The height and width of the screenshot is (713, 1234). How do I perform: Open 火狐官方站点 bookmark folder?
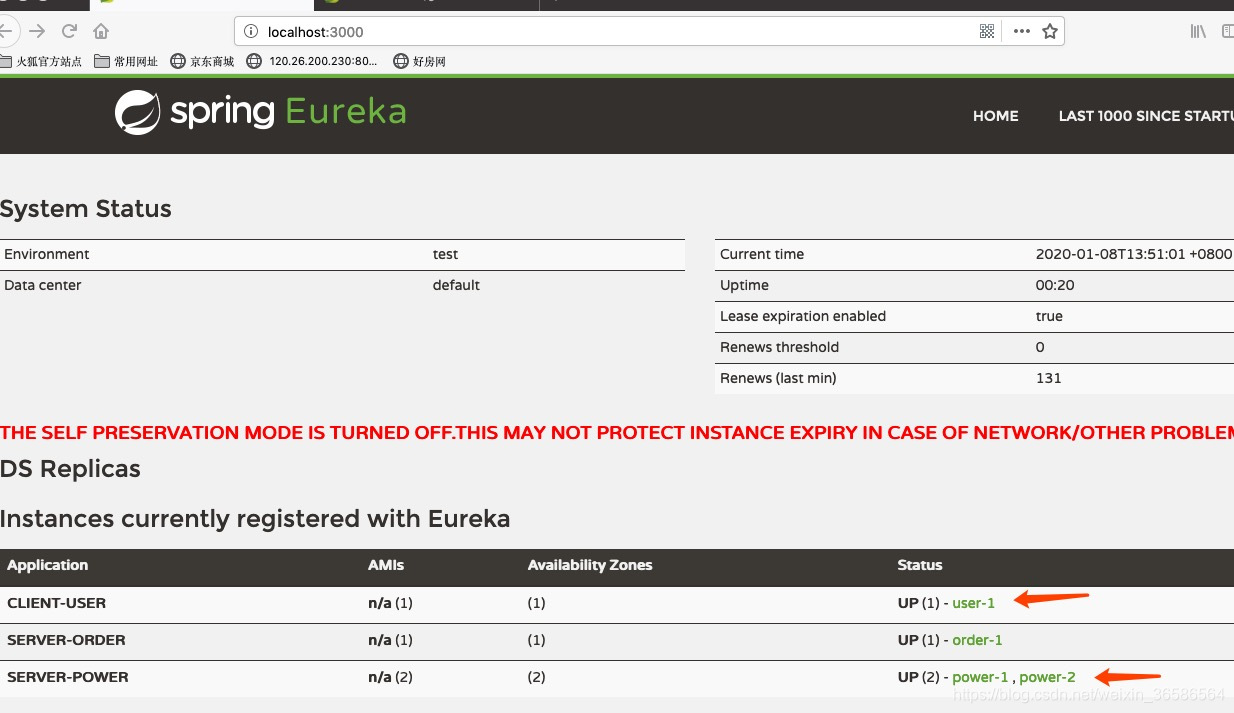(41, 62)
